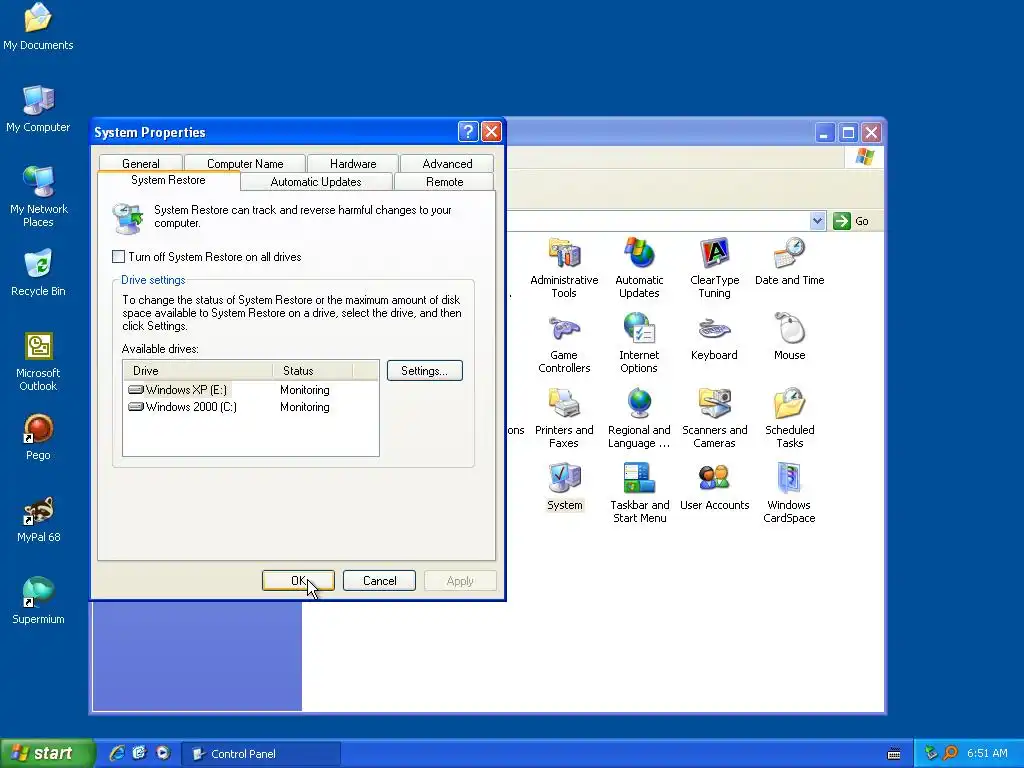Viewport: 1024px width, 768px height.
Task: Open Internet Options applet
Action: pyautogui.click(x=639, y=343)
